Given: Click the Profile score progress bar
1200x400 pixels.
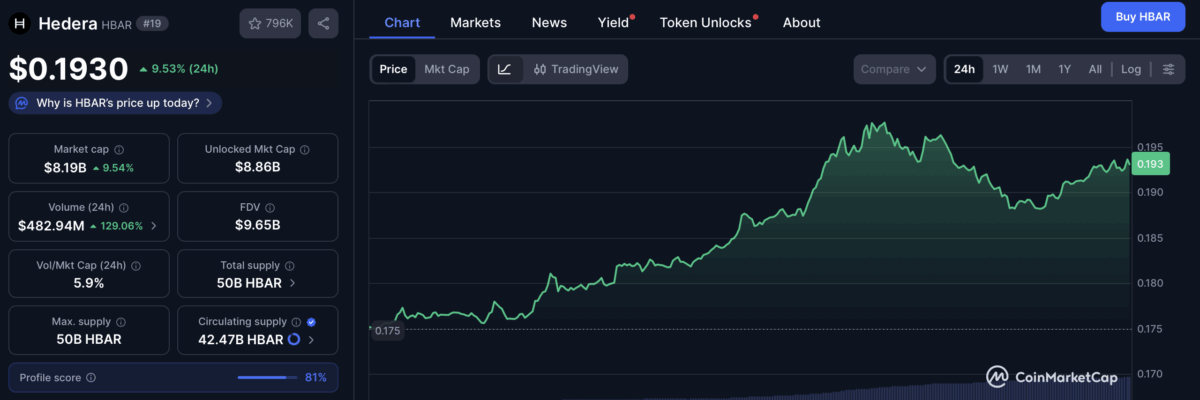Looking at the screenshot, I should 267,378.
